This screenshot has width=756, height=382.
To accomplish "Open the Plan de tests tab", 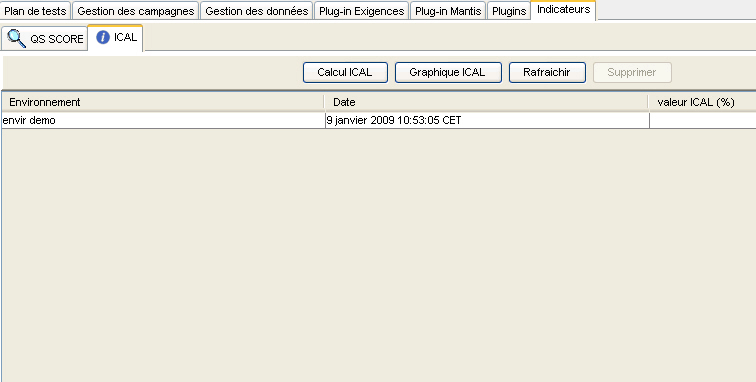I will click(36, 11).
